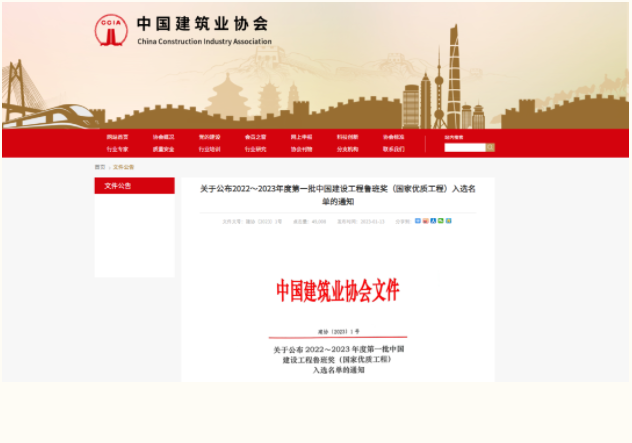The width and height of the screenshot is (632, 443).
Task: Click the document number 建协〔2023〕1号 under the red heading
Action: [338, 332]
